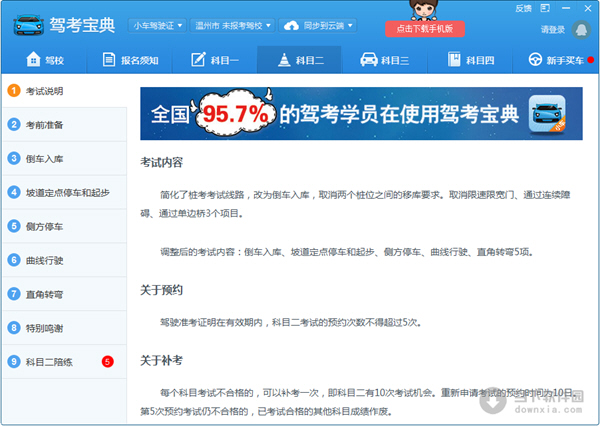Image resolution: width=600 pixels, height=426 pixels.
Task: Click the blue number 7 circle icon
Action: tap(14, 294)
